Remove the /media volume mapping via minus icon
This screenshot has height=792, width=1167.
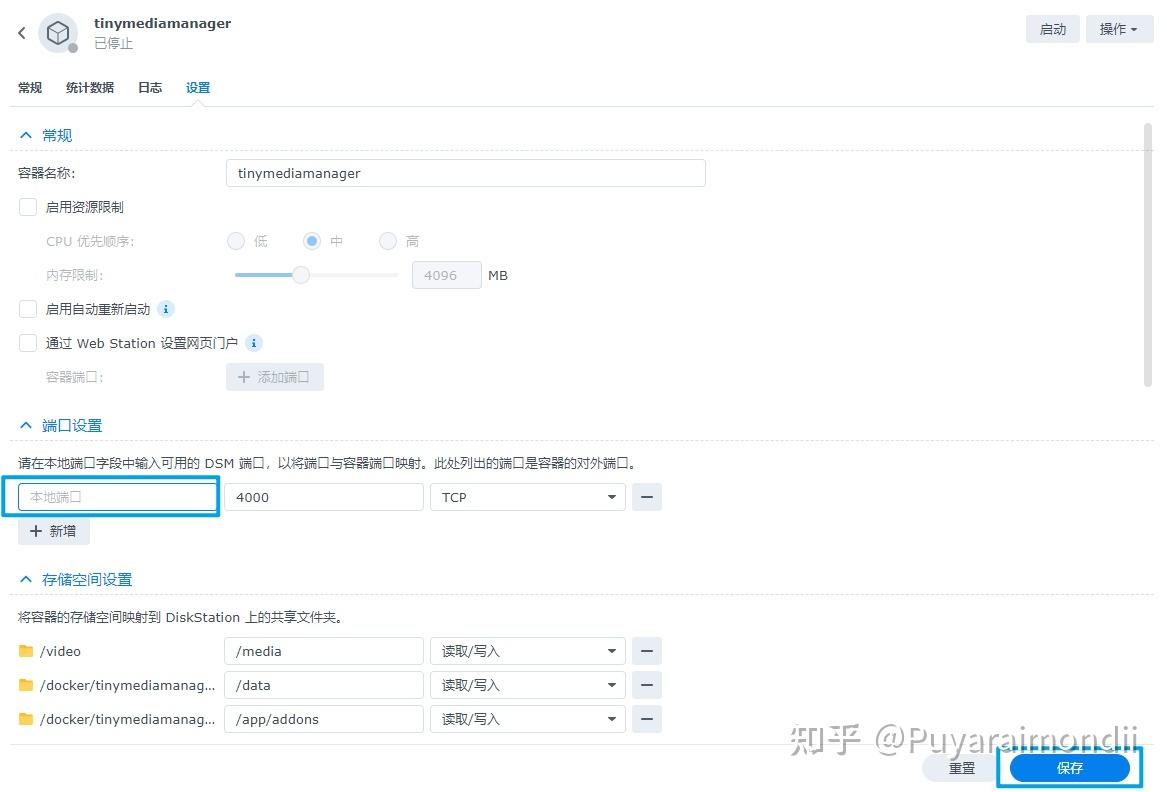(647, 651)
